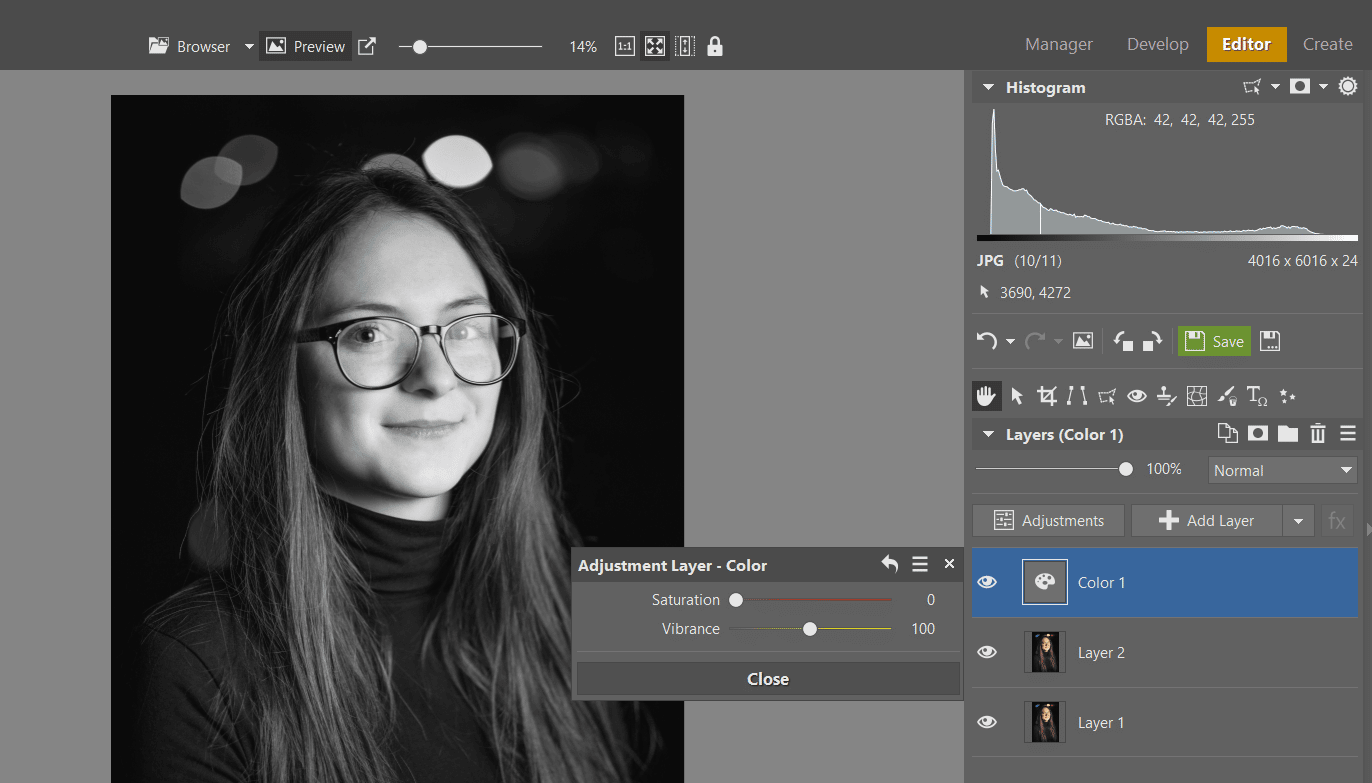Screen dimensions: 1372x783
Task: Open preview in external window icon
Action: 367,46
